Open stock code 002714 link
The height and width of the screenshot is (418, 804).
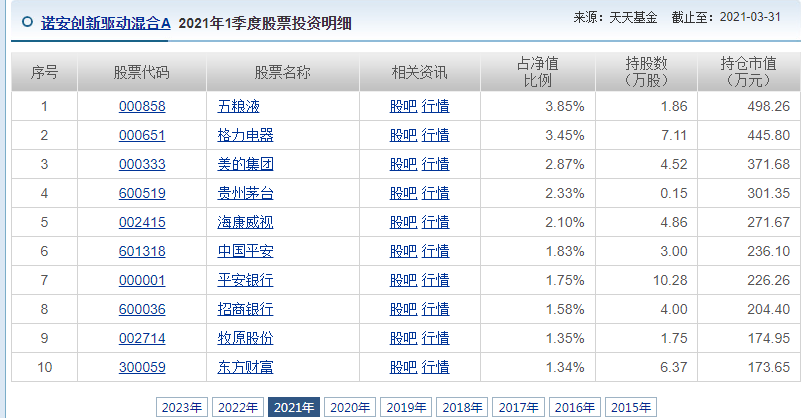point(142,338)
